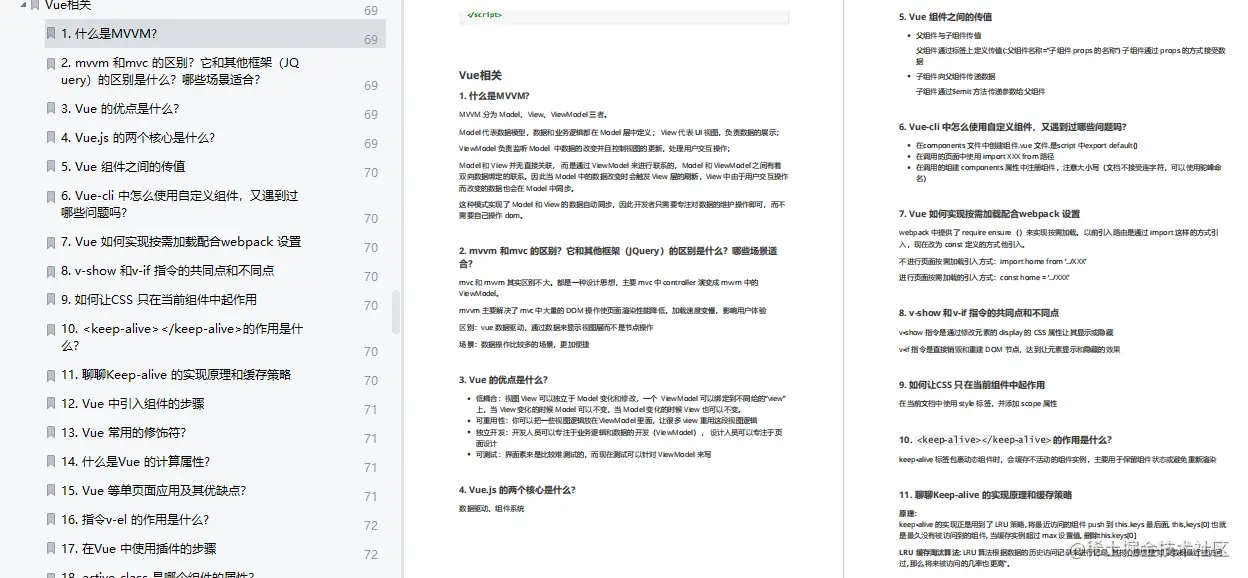Click bookmark icon beside 9. 如何让CSS 只在当前组件中起作用
Image resolution: width=1248 pixels, height=578 pixels.
pos(51,300)
